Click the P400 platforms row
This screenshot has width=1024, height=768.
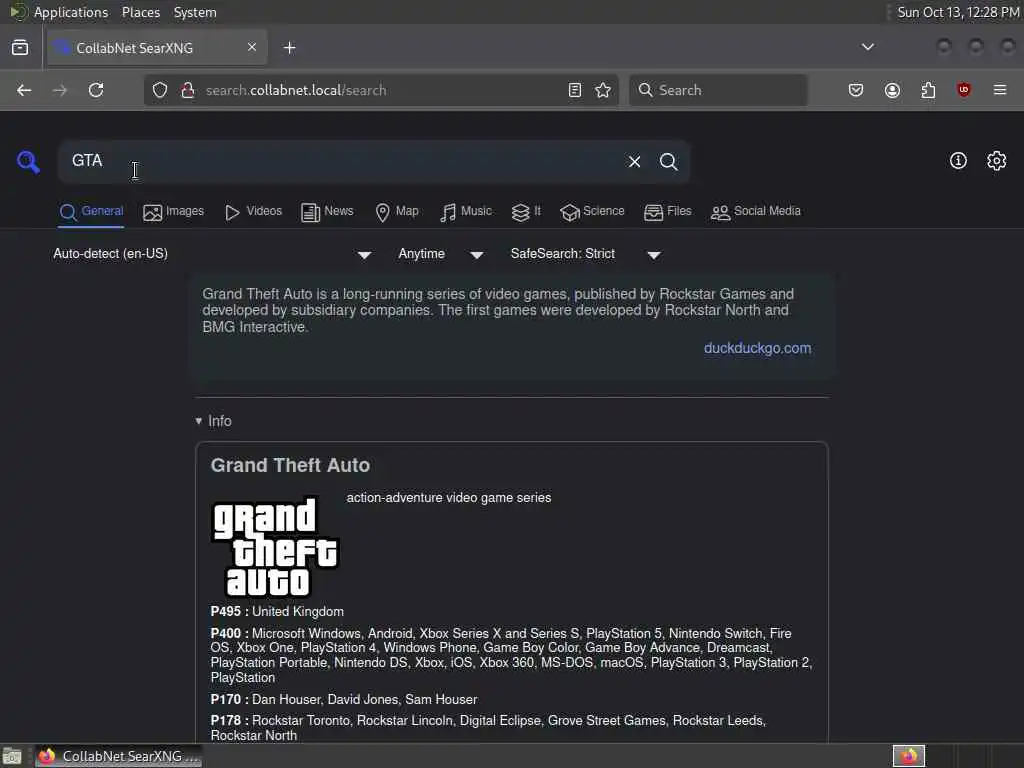point(511,655)
